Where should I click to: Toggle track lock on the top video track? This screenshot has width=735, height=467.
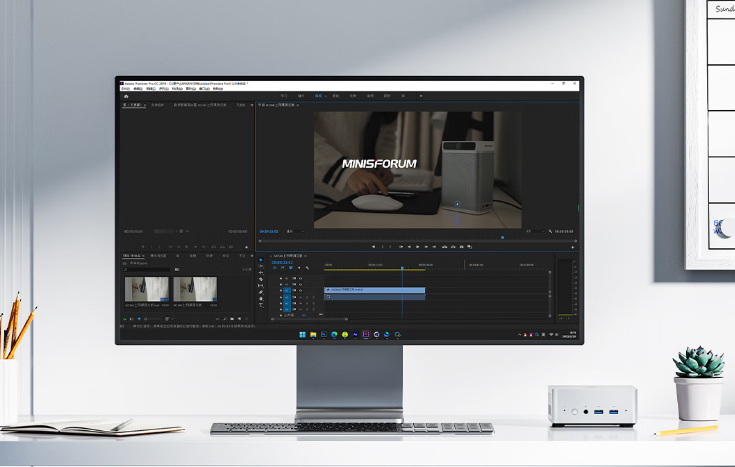280,279
